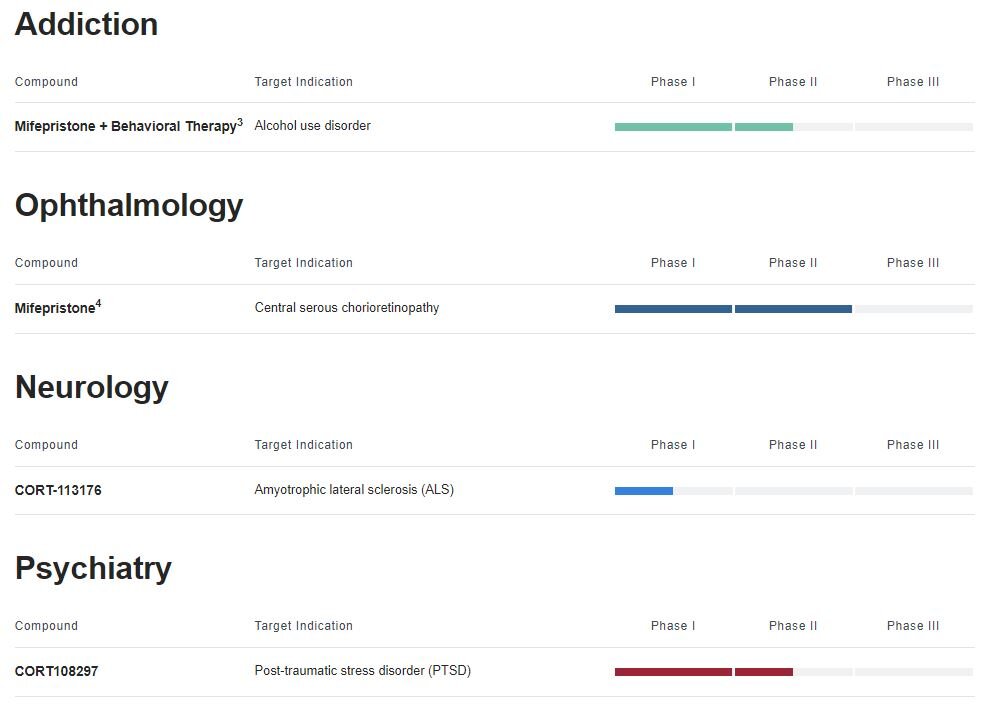Click Target Indication header under Neurology
This screenshot has width=993, height=705.
[x=303, y=445]
